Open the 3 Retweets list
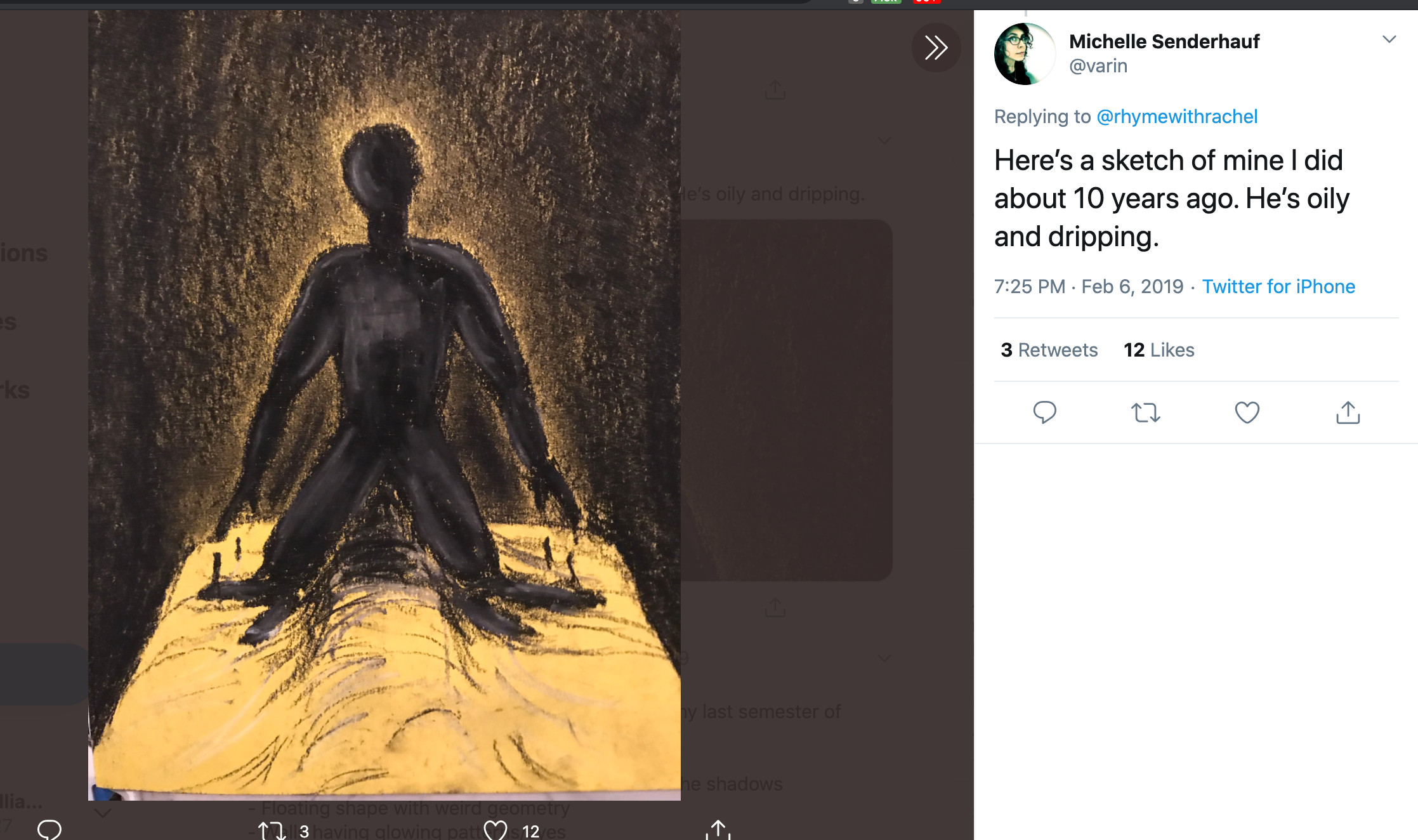Screen dimensions: 1418x840 point(1049,350)
